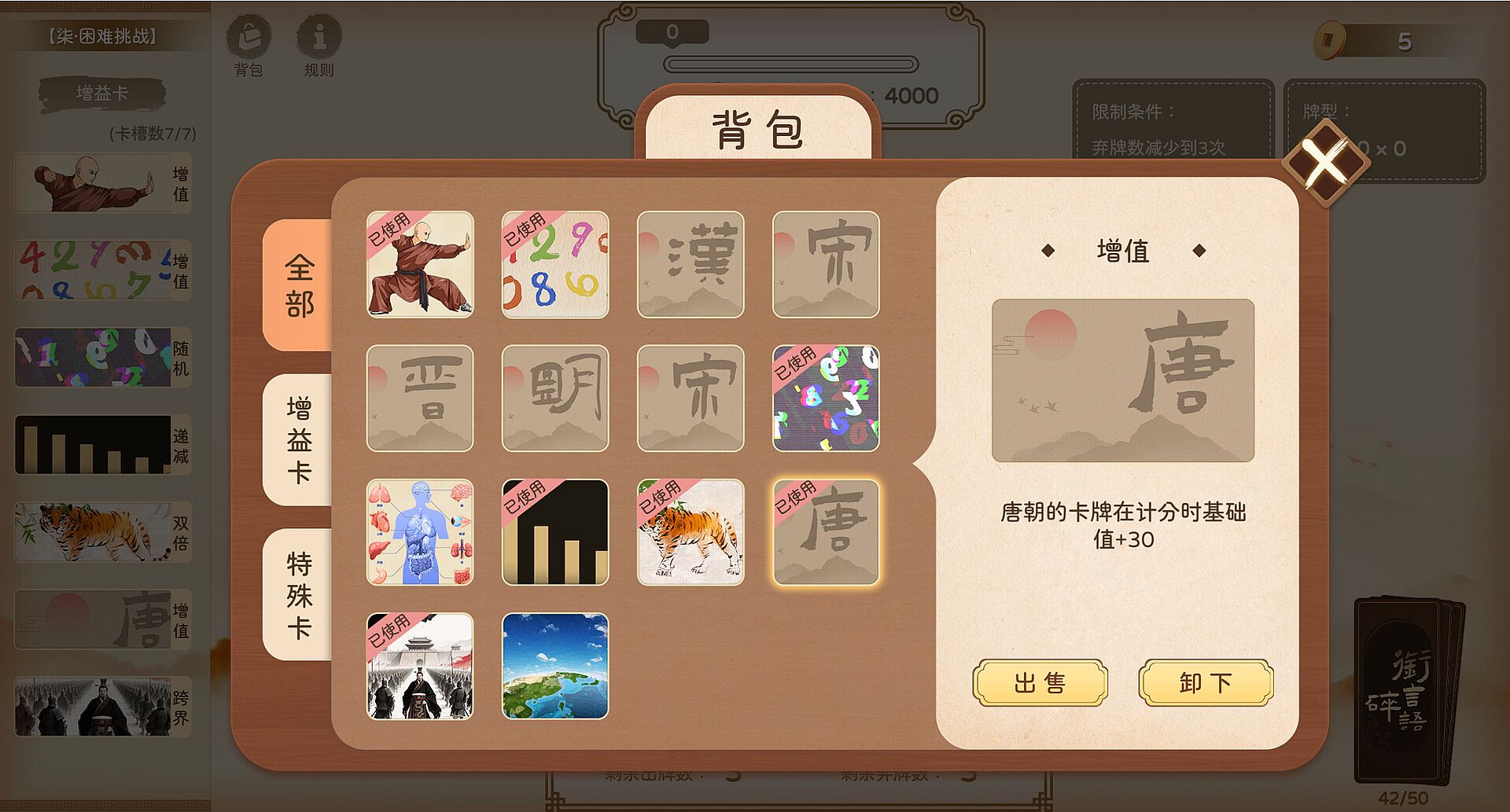Image resolution: width=1510 pixels, height=812 pixels.
Task: Select the black bar chart card
Action: pyautogui.click(x=555, y=532)
